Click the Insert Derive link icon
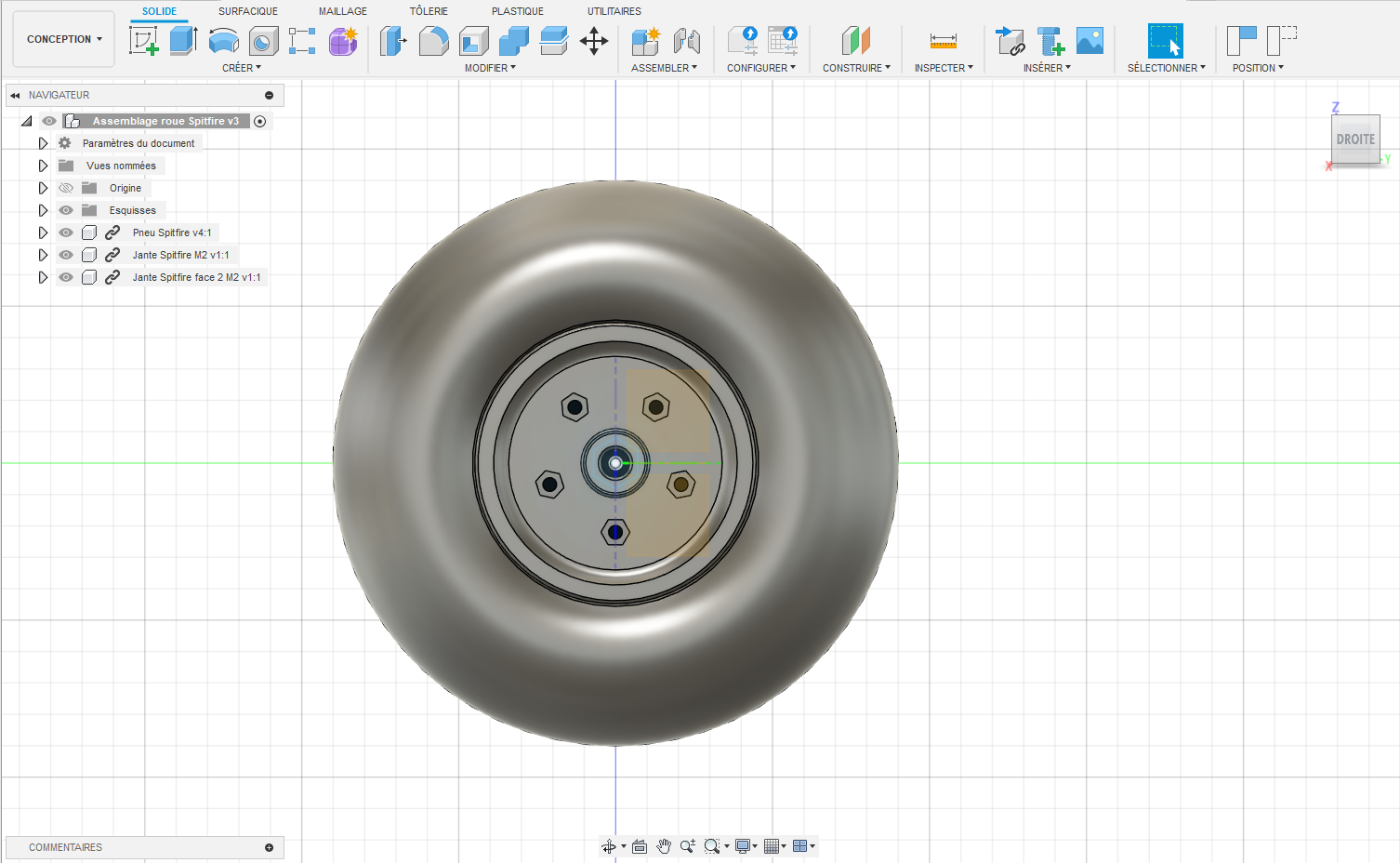The width and height of the screenshot is (1400, 863). [x=1010, y=41]
